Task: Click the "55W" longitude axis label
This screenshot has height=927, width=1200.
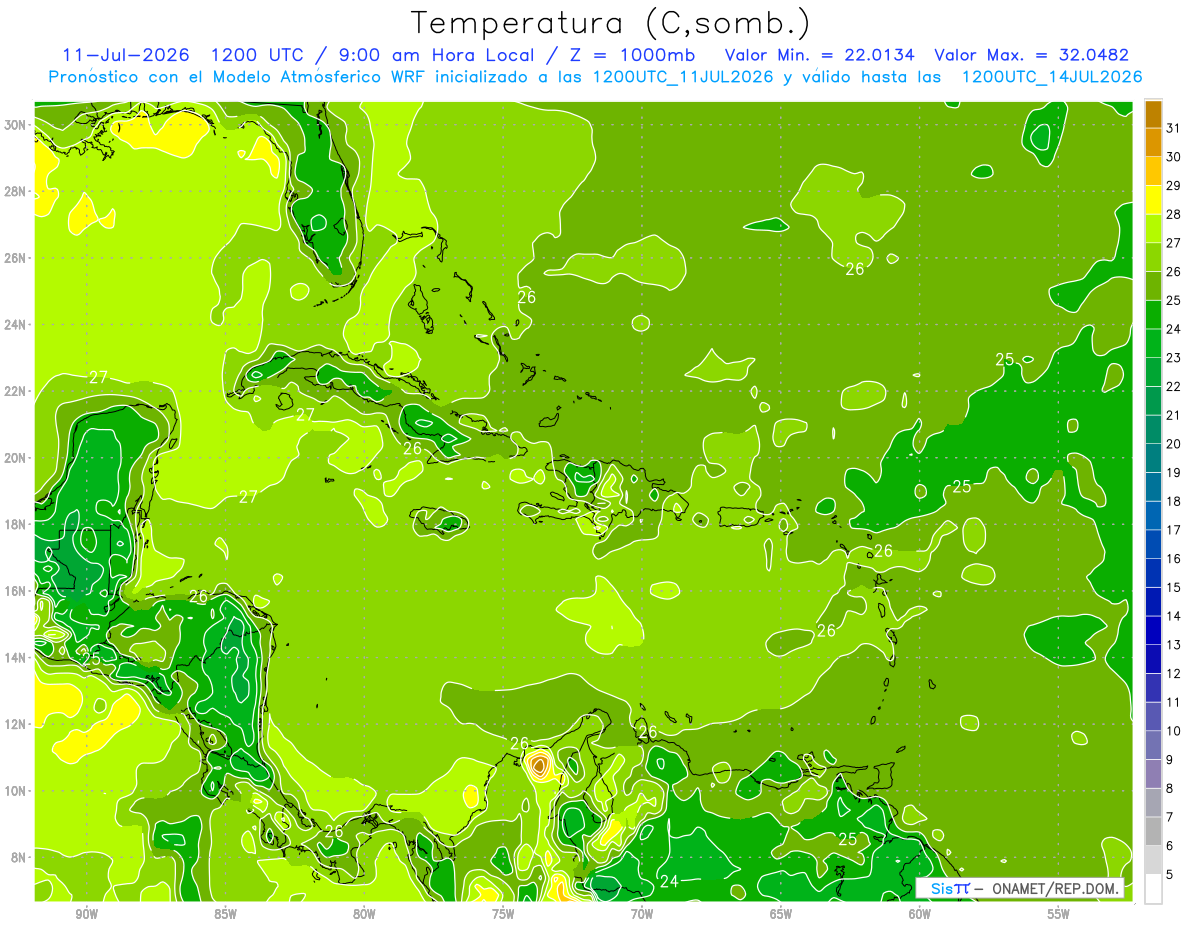Action: pos(1059,914)
